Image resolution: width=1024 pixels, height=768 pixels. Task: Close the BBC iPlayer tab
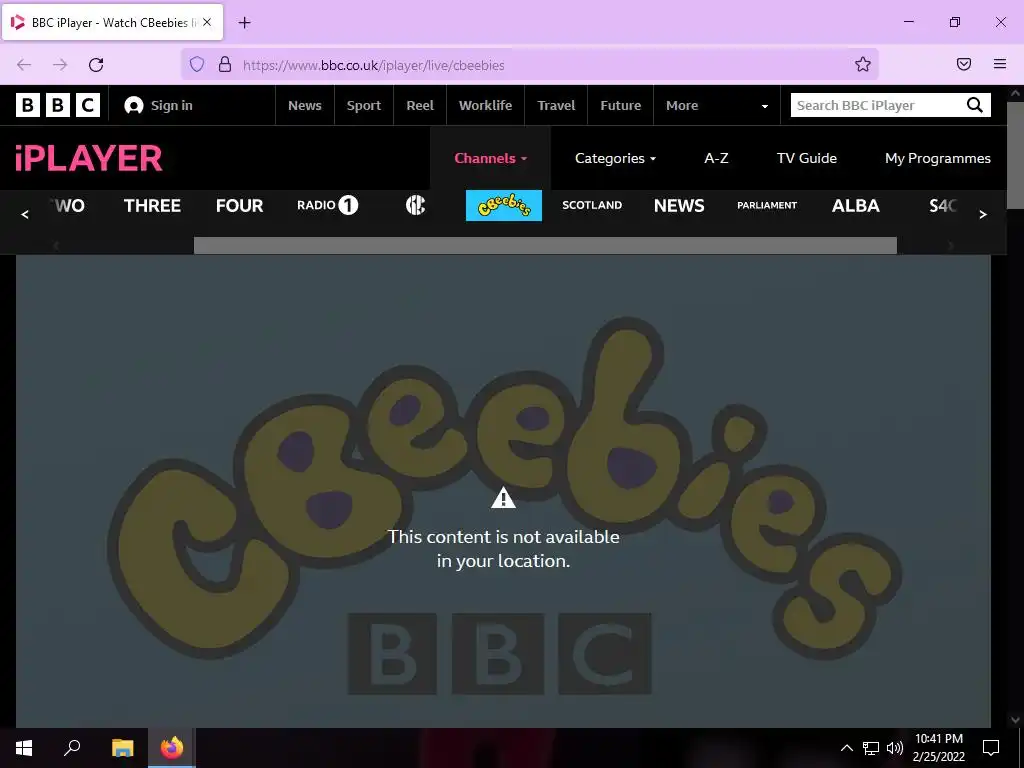pos(207,22)
